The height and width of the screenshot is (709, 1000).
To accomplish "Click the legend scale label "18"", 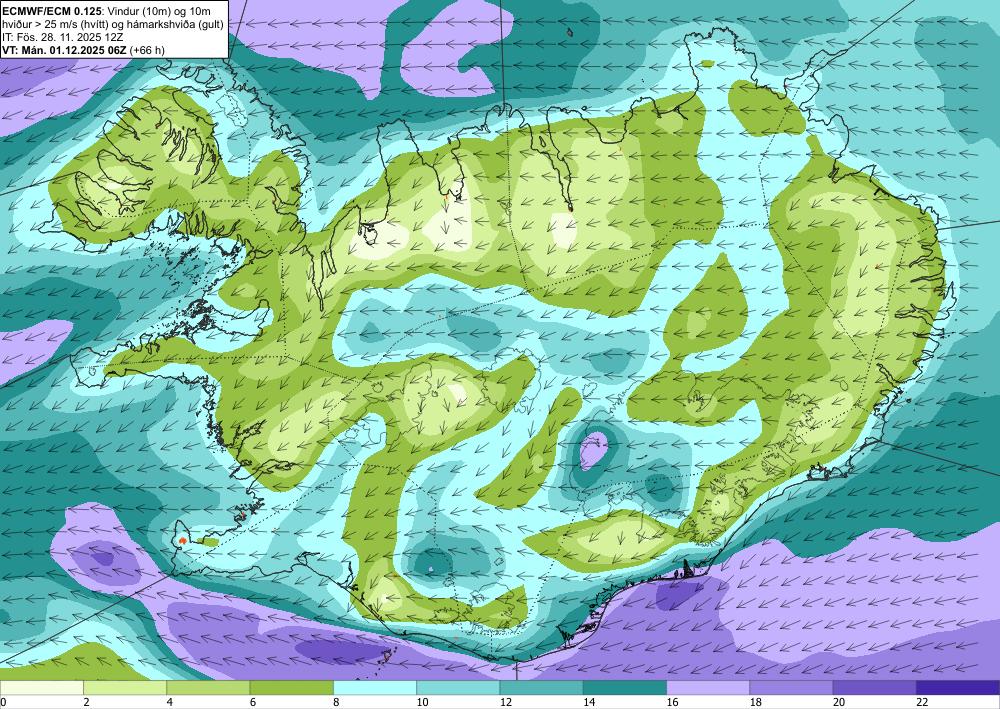I will click(755, 703).
